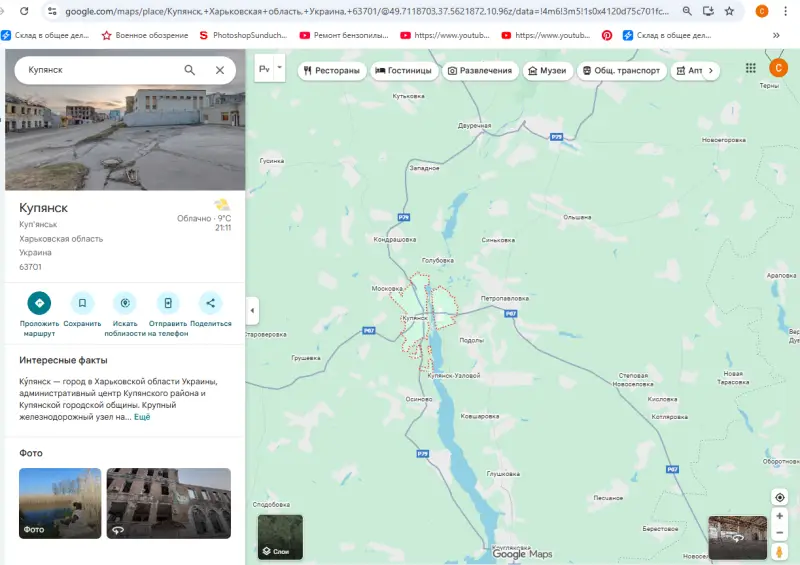
Task: Toggle the Слои layers map view
Action: (x=280, y=537)
